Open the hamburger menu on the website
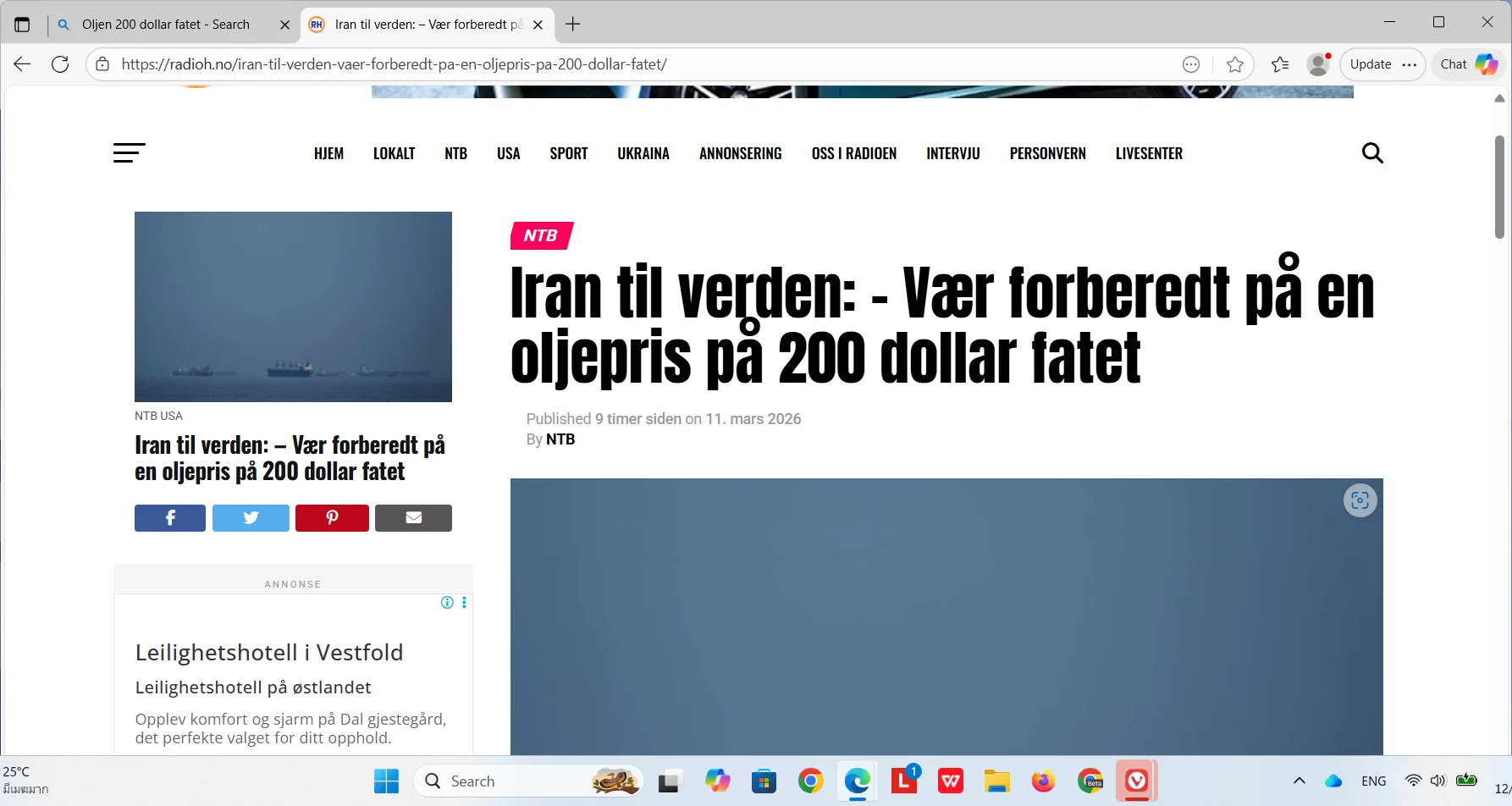Viewport: 1512px width, 806px height. click(x=129, y=152)
